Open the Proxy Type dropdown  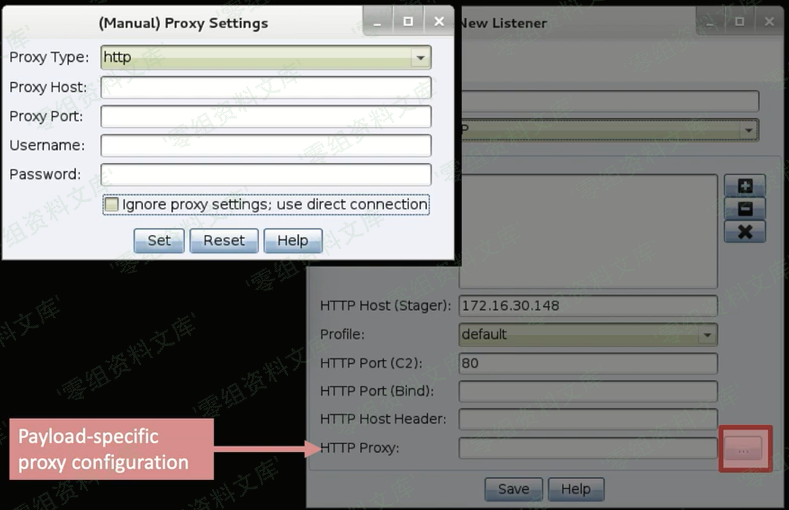pos(266,57)
